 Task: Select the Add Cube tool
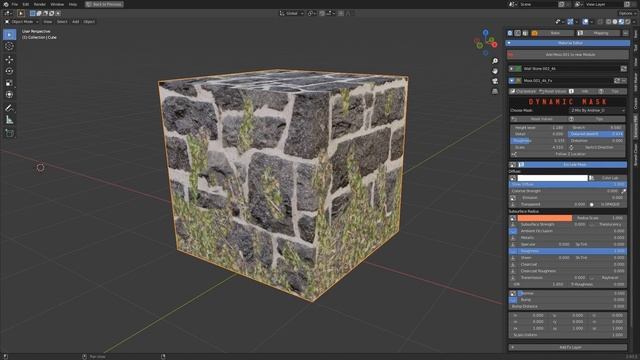click(9, 133)
